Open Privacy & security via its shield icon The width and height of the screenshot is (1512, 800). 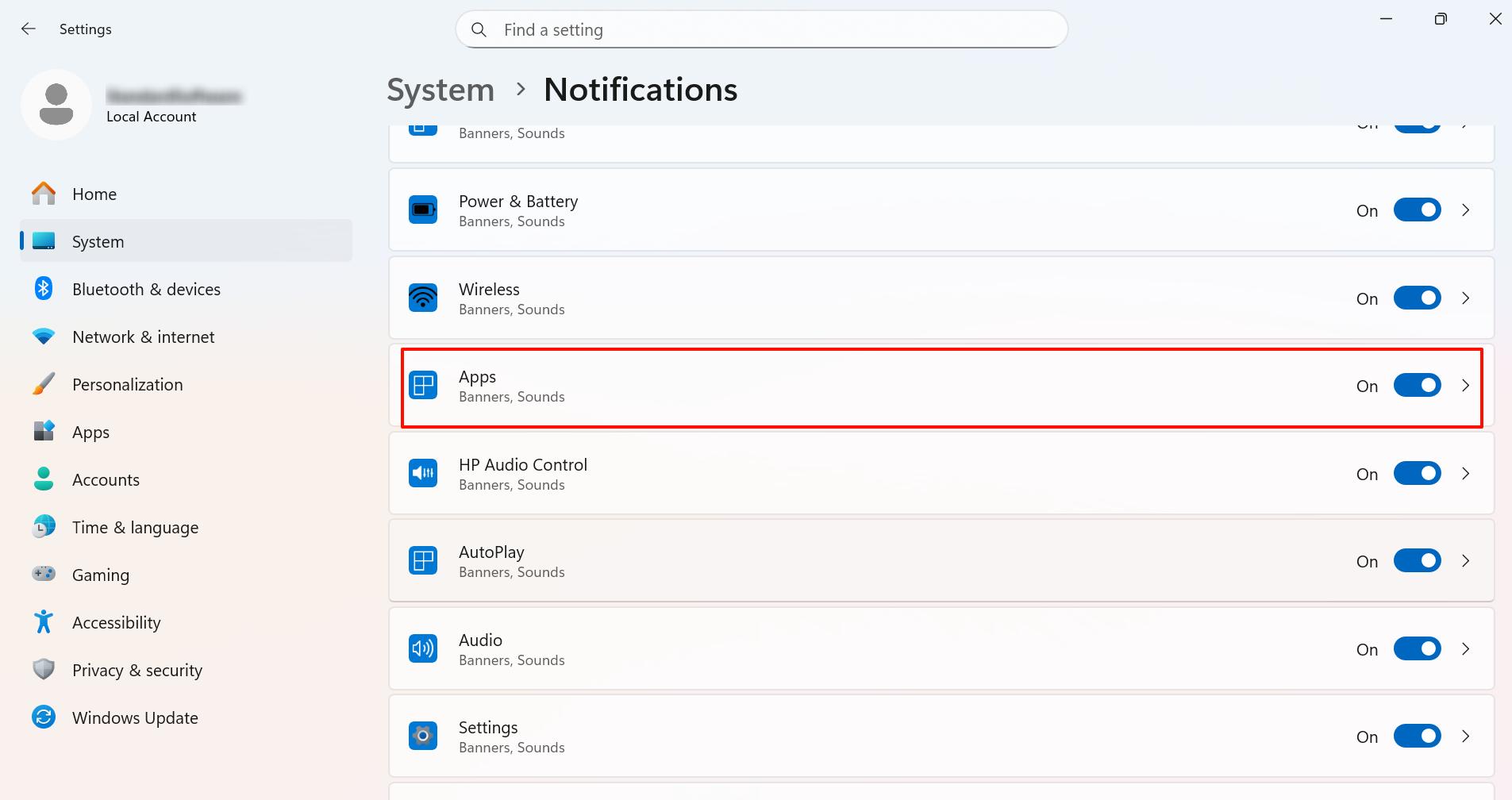[44, 670]
